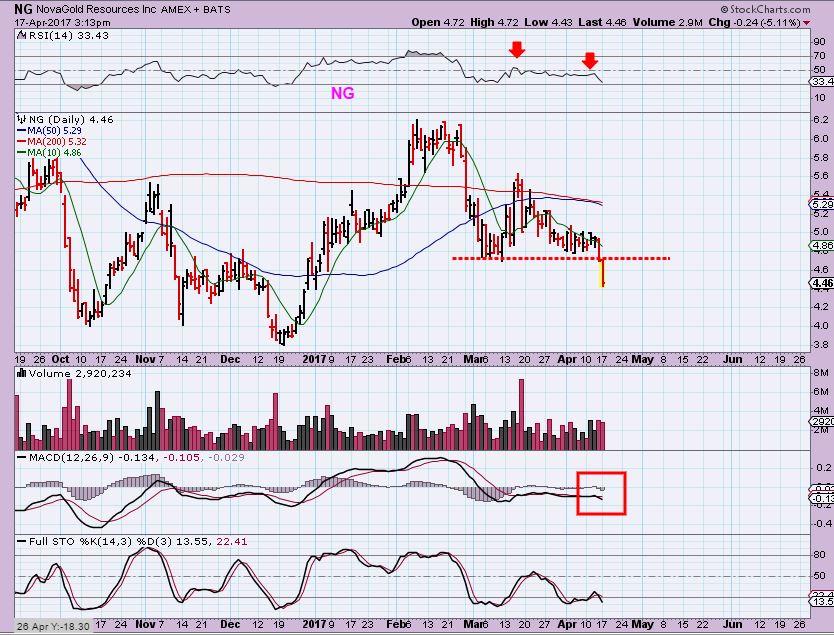Viewport: 834px width, 635px height.
Task: Click 'May' on the bottom stochastic date axis
Action: [x=643, y=624]
